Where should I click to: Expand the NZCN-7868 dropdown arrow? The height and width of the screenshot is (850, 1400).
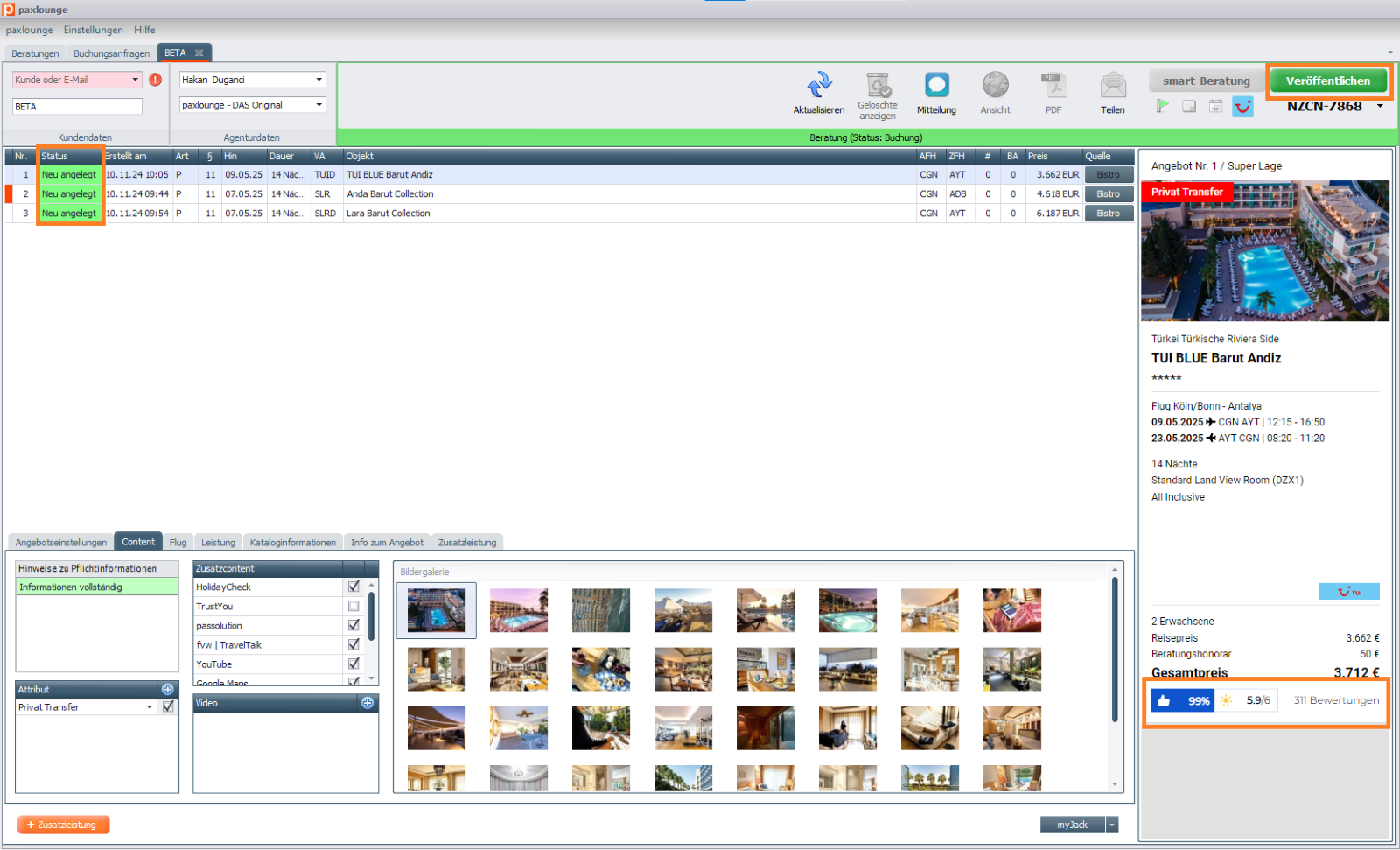tap(1380, 107)
